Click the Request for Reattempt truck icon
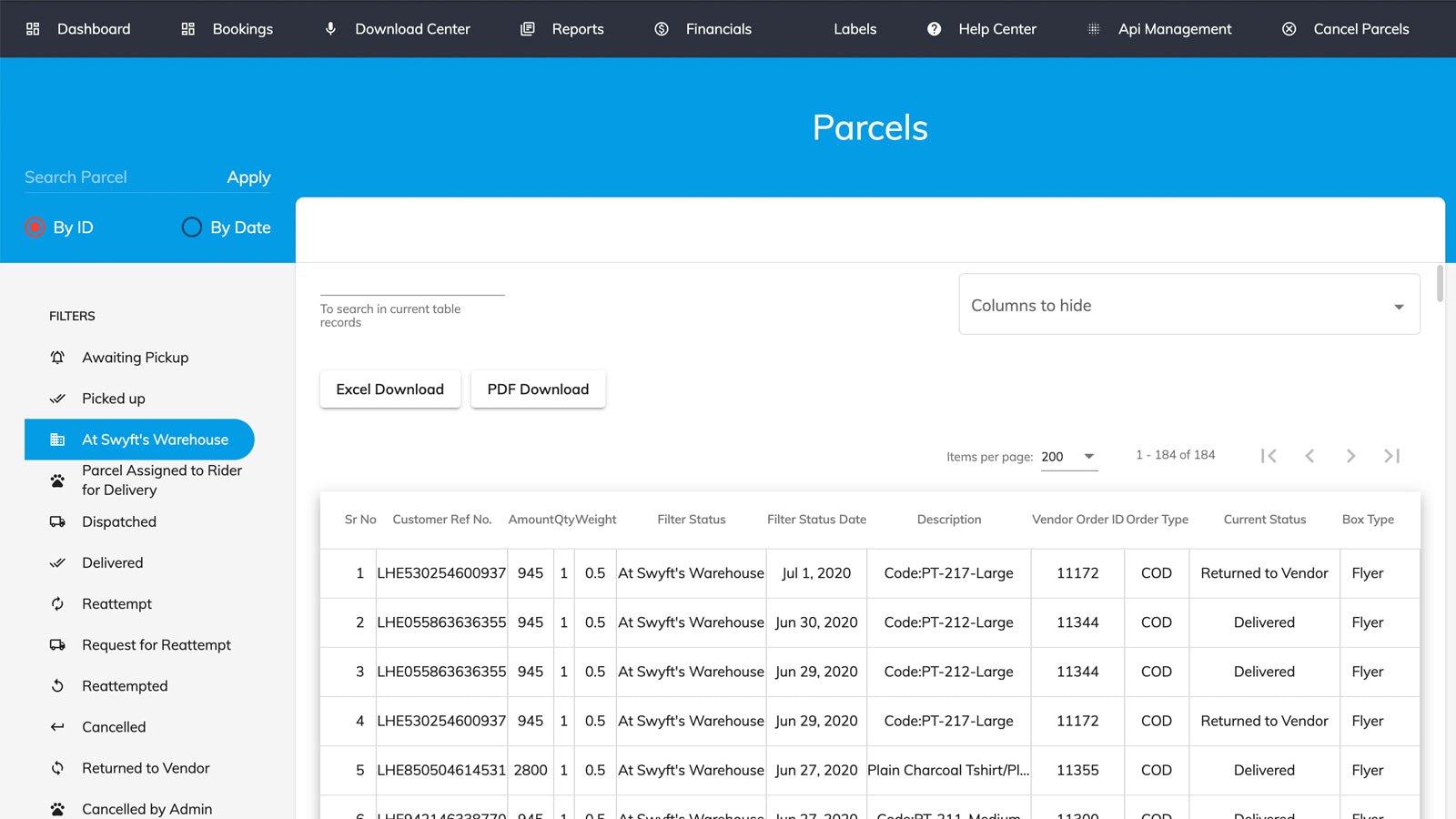This screenshot has height=819, width=1456. click(57, 645)
